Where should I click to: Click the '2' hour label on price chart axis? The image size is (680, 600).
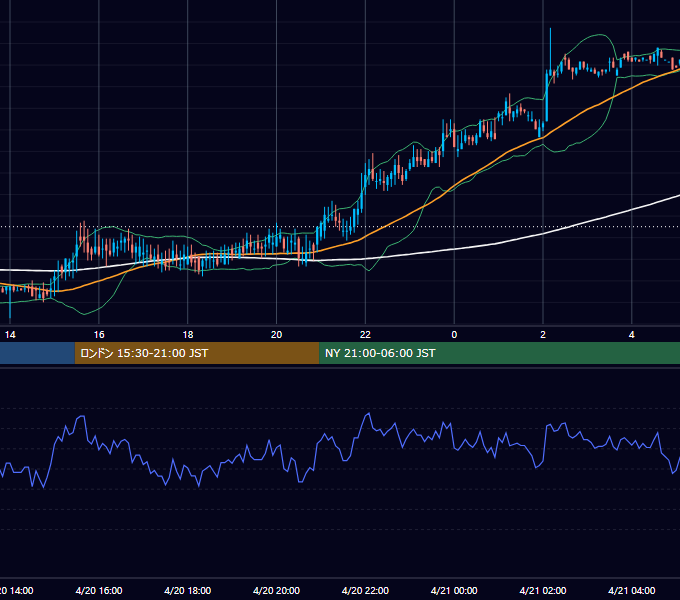tap(543, 335)
